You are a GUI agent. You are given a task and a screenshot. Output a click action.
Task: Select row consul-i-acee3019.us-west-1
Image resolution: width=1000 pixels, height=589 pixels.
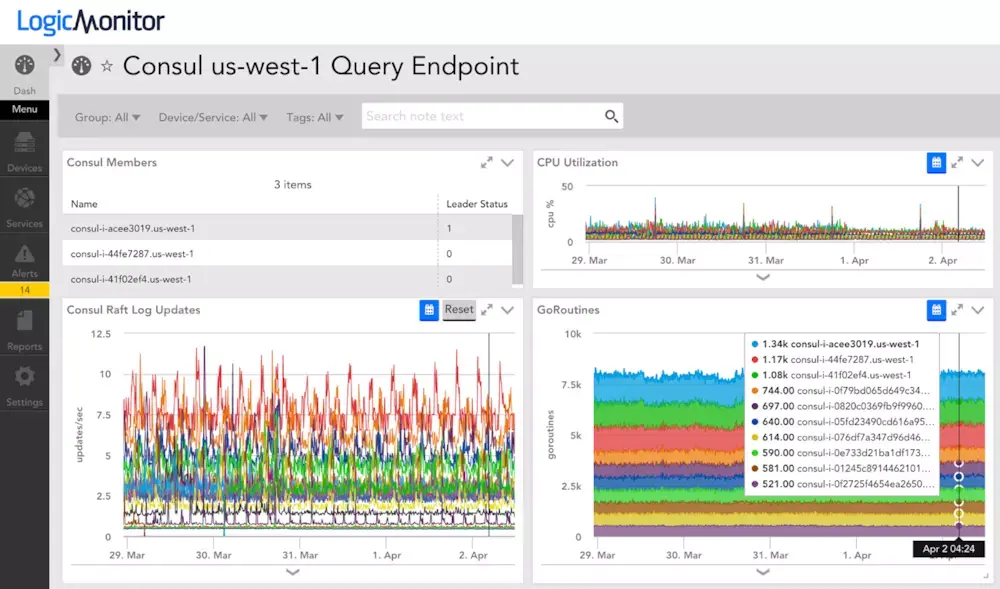(287, 228)
